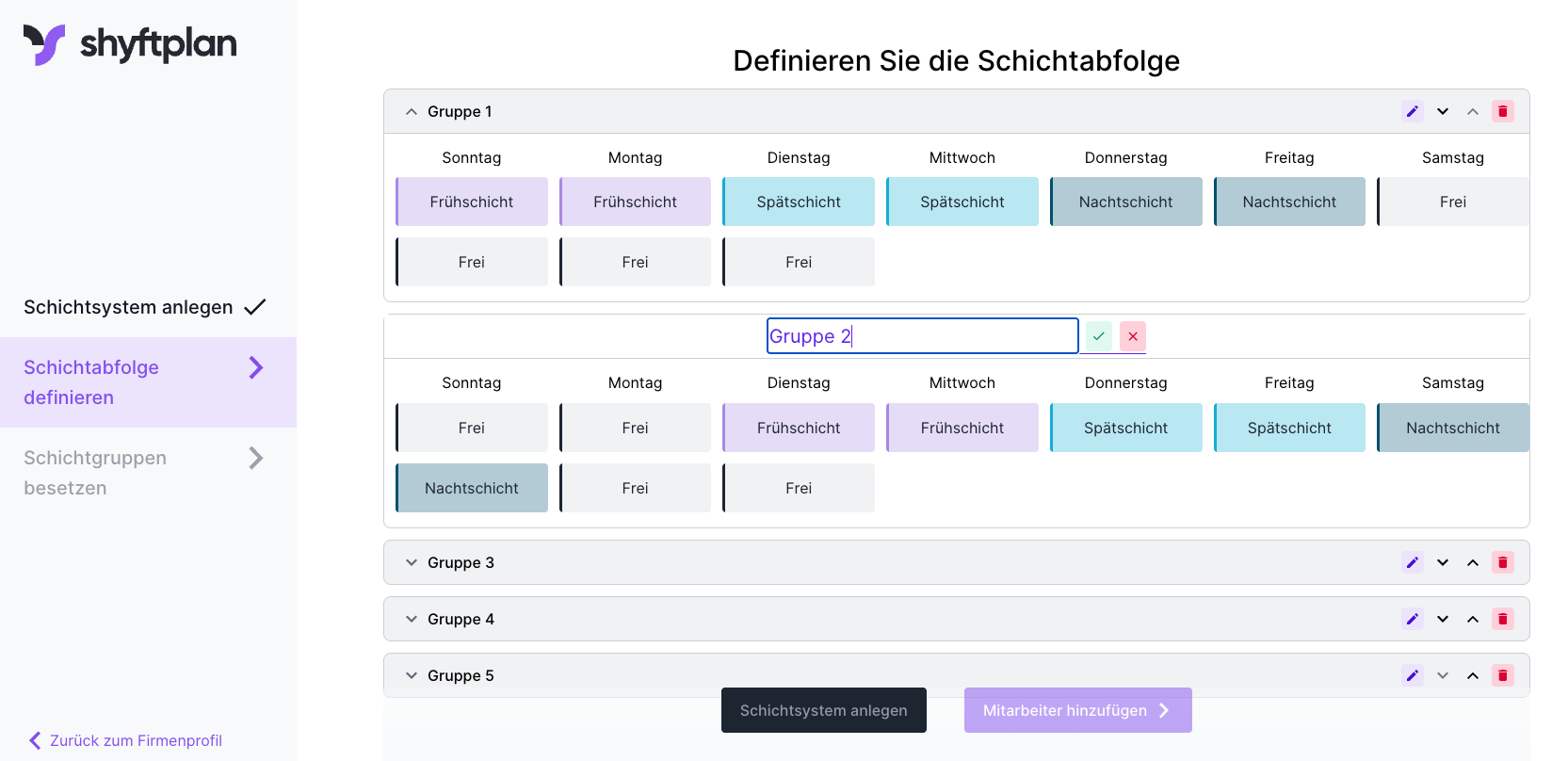
Task: Move Gruppe 5 up with the arrow
Action: [x=1473, y=675]
